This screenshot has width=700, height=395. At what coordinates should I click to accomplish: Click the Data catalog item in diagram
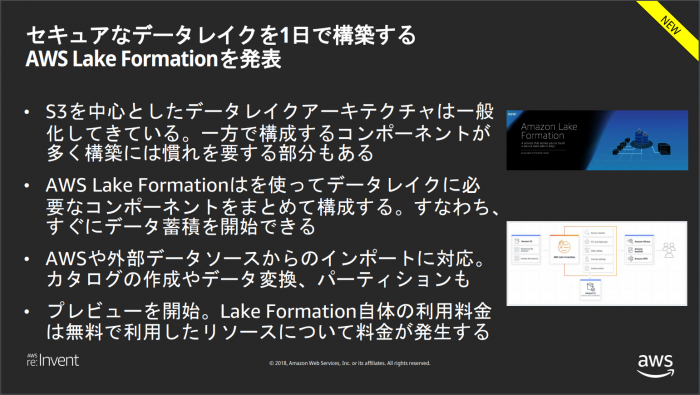pos(598,251)
